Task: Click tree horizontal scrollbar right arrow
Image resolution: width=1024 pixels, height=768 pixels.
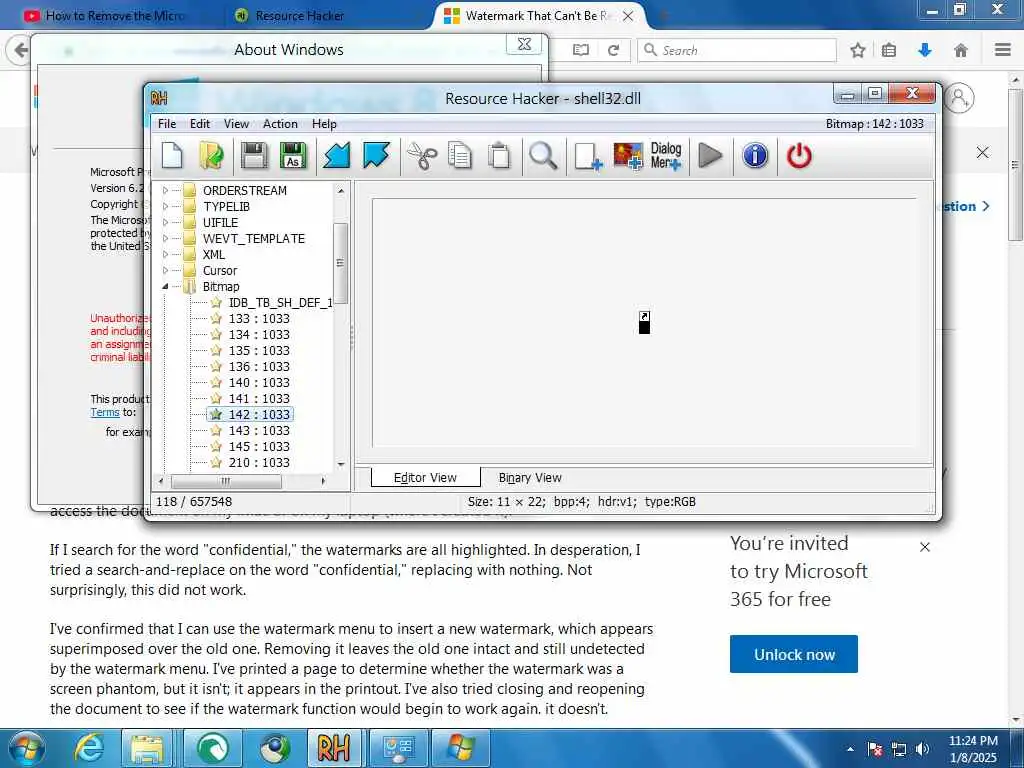Action: 323,481
